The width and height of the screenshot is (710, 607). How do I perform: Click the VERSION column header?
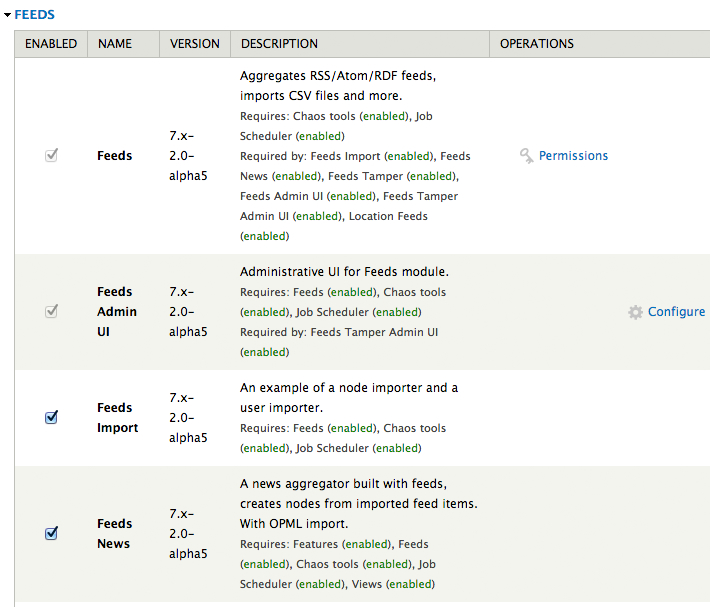(195, 44)
